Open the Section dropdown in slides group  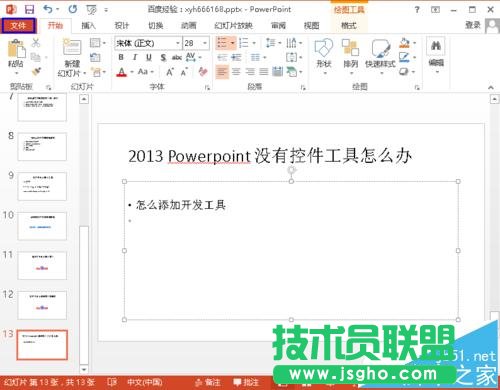[98, 72]
